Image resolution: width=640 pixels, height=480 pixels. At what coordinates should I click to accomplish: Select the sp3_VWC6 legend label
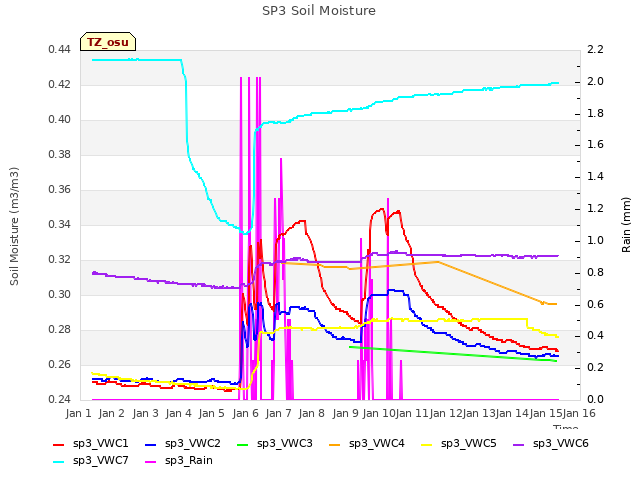pos(560,444)
